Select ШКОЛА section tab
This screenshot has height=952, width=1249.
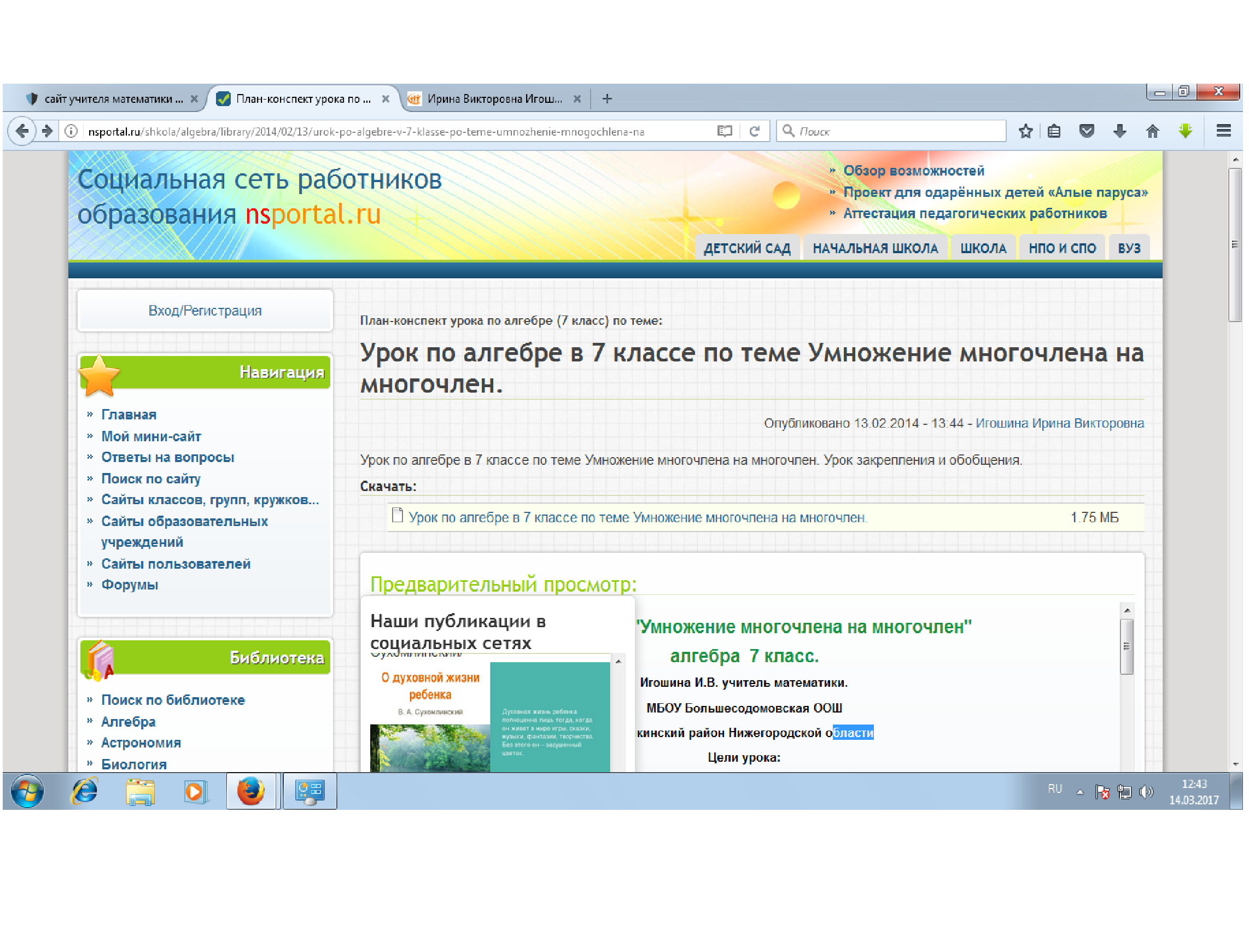pos(983,248)
